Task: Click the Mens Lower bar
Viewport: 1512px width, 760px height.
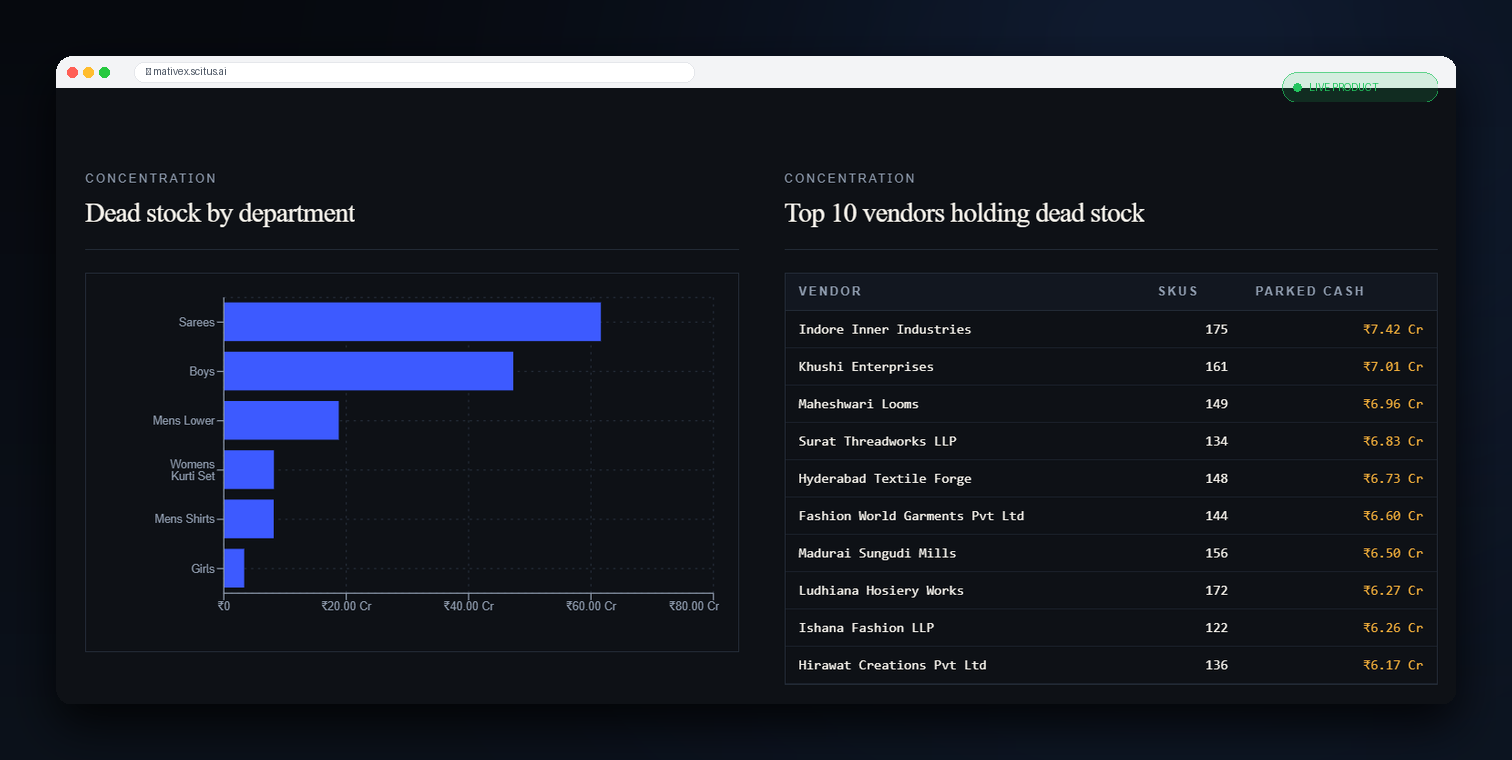Action: (x=281, y=420)
